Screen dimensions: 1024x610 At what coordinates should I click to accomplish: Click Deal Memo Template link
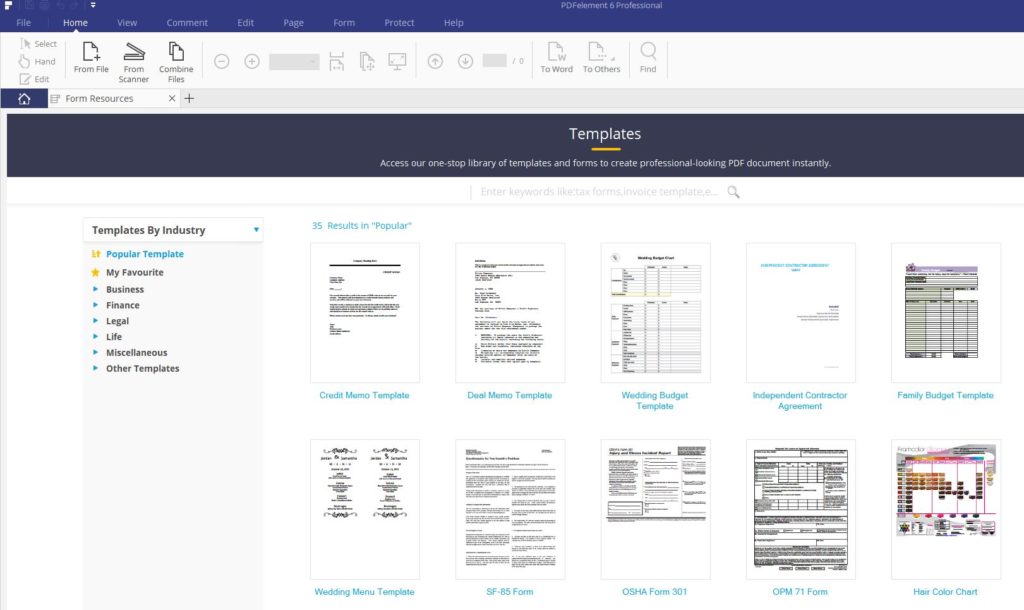click(x=509, y=395)
